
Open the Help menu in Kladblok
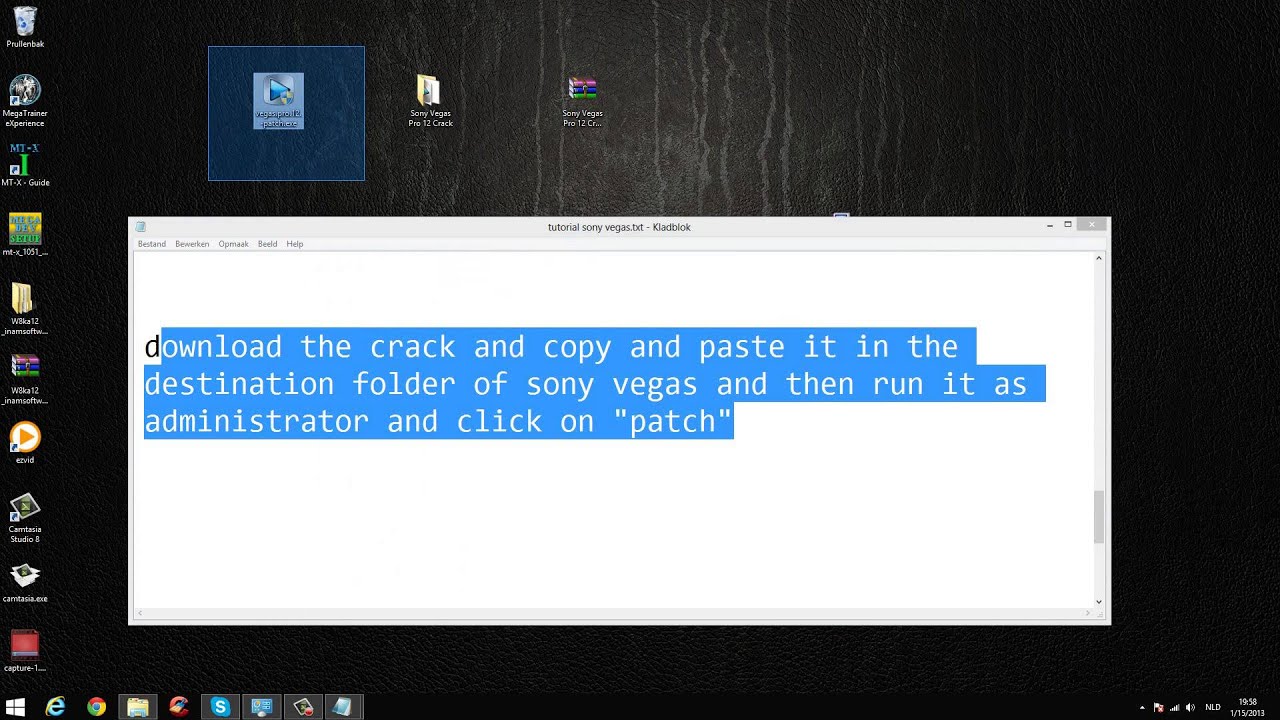point(295,244)
